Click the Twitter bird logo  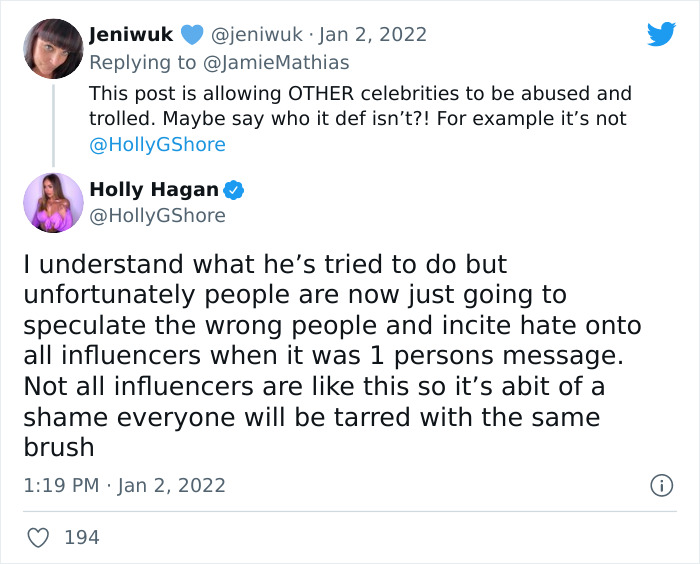[661, 35]
